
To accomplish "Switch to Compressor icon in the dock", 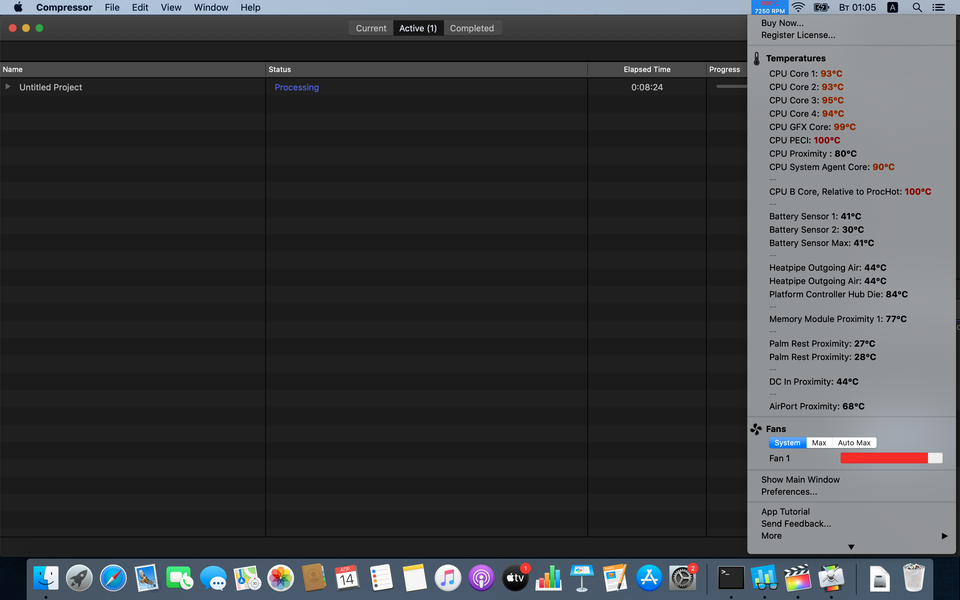I will pyautogui.click(x=831, y=577).
